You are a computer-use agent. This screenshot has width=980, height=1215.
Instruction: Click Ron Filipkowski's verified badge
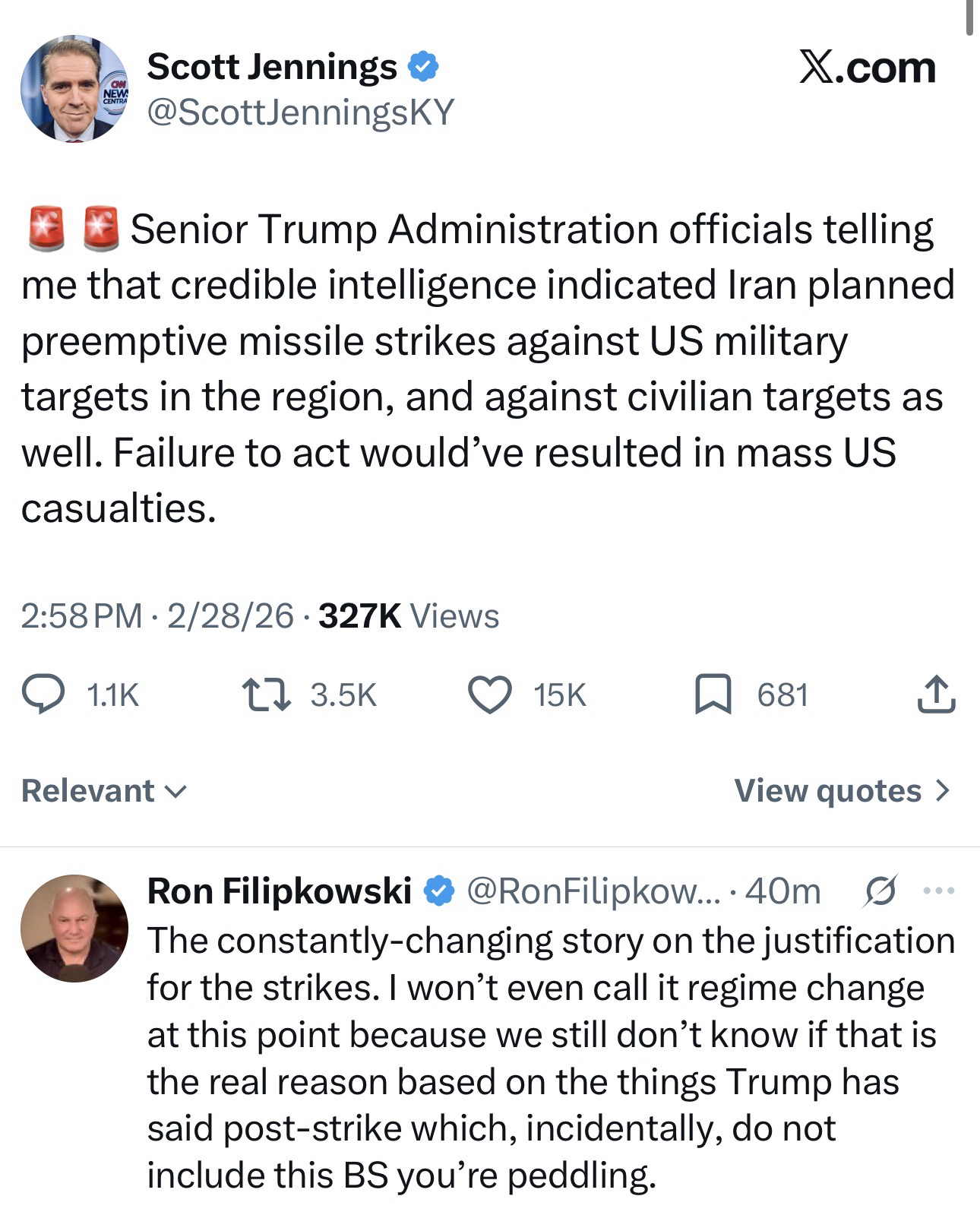[438, 891]
